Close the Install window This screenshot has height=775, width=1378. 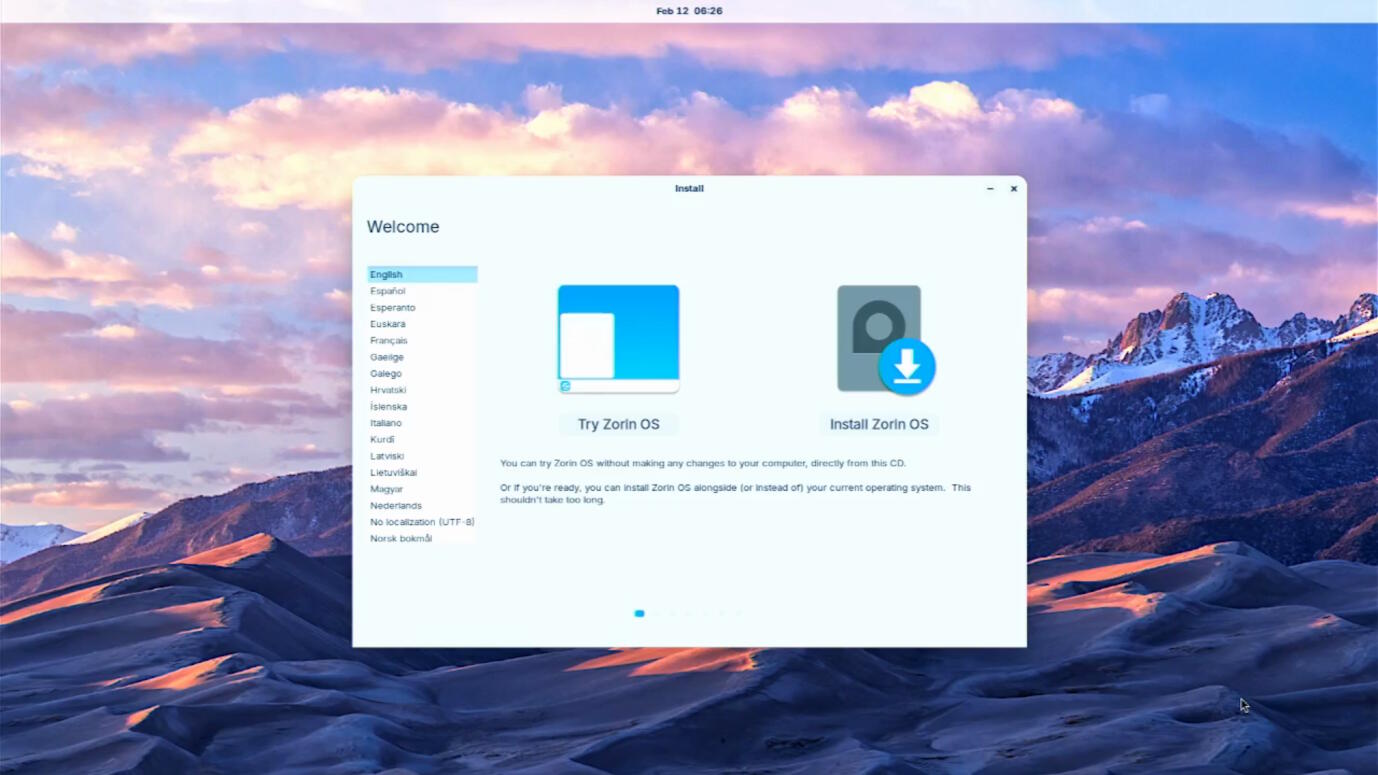[x=1013, y=188]
